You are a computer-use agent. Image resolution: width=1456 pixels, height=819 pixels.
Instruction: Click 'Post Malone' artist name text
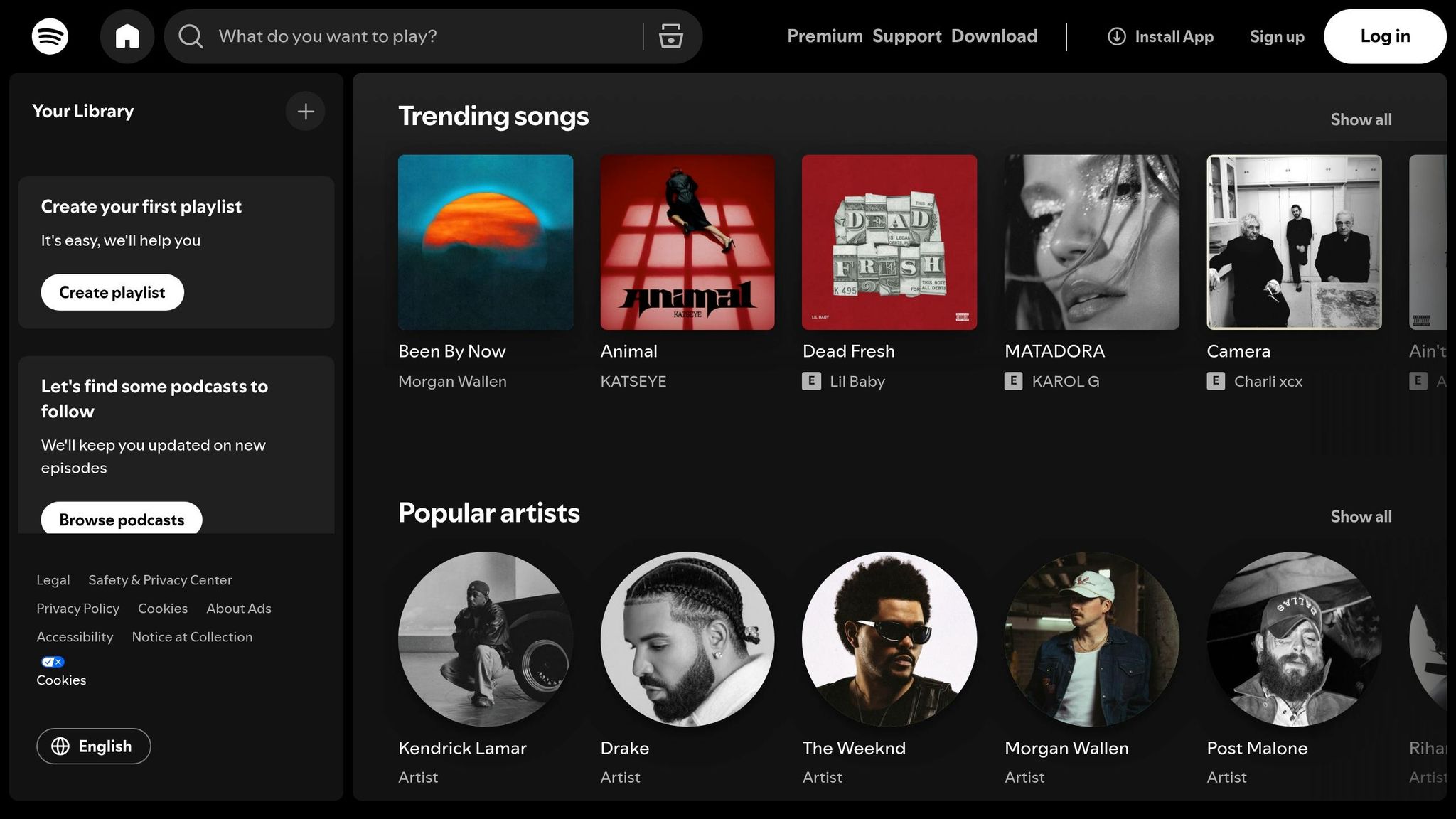click(x=1257, y=748)
